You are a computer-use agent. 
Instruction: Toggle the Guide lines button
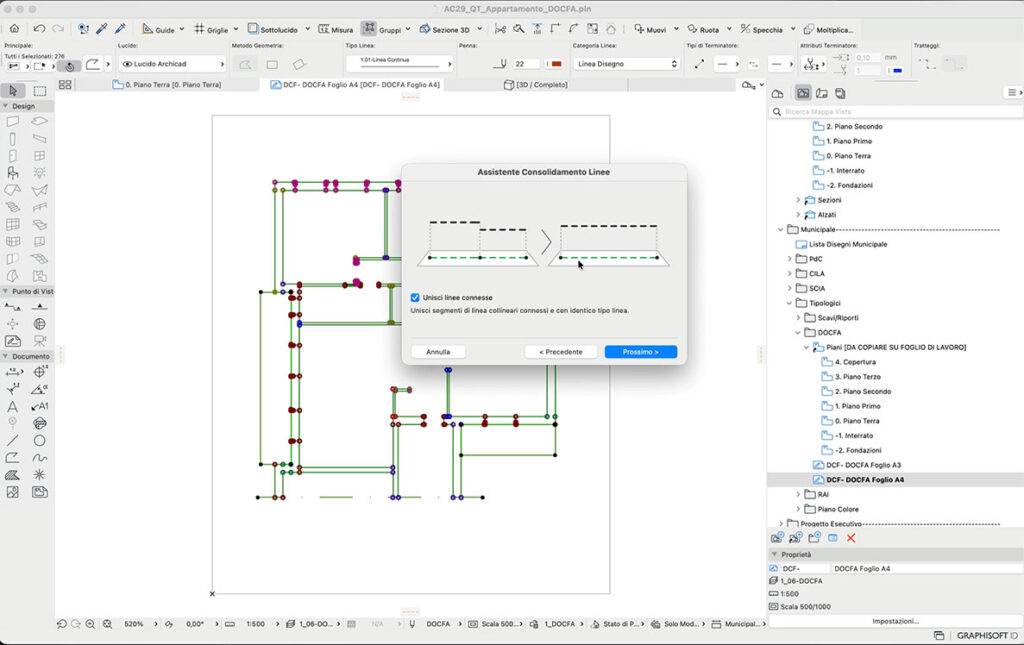coord(158,29)
